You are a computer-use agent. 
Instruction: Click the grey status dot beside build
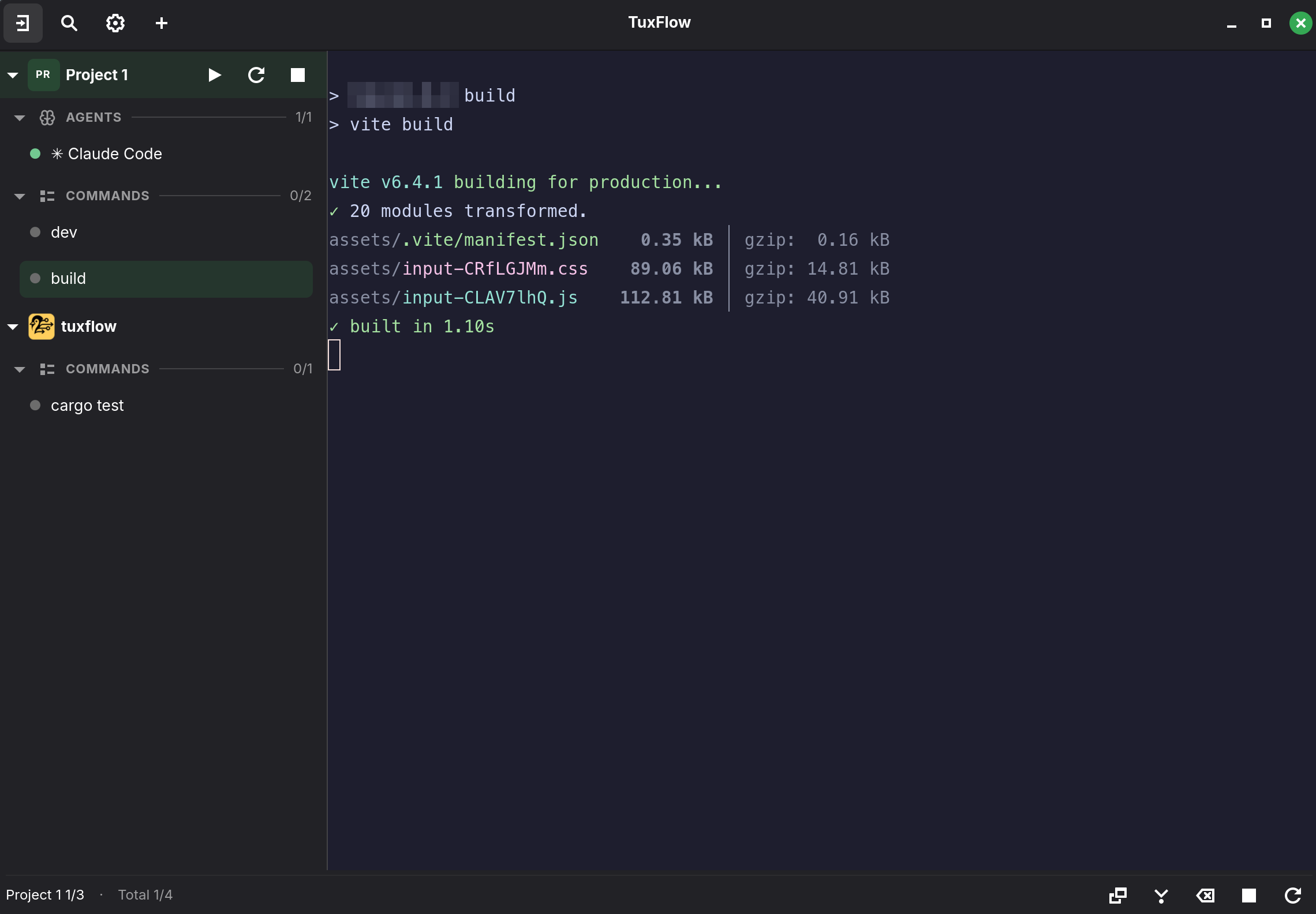tap(35, 279)
